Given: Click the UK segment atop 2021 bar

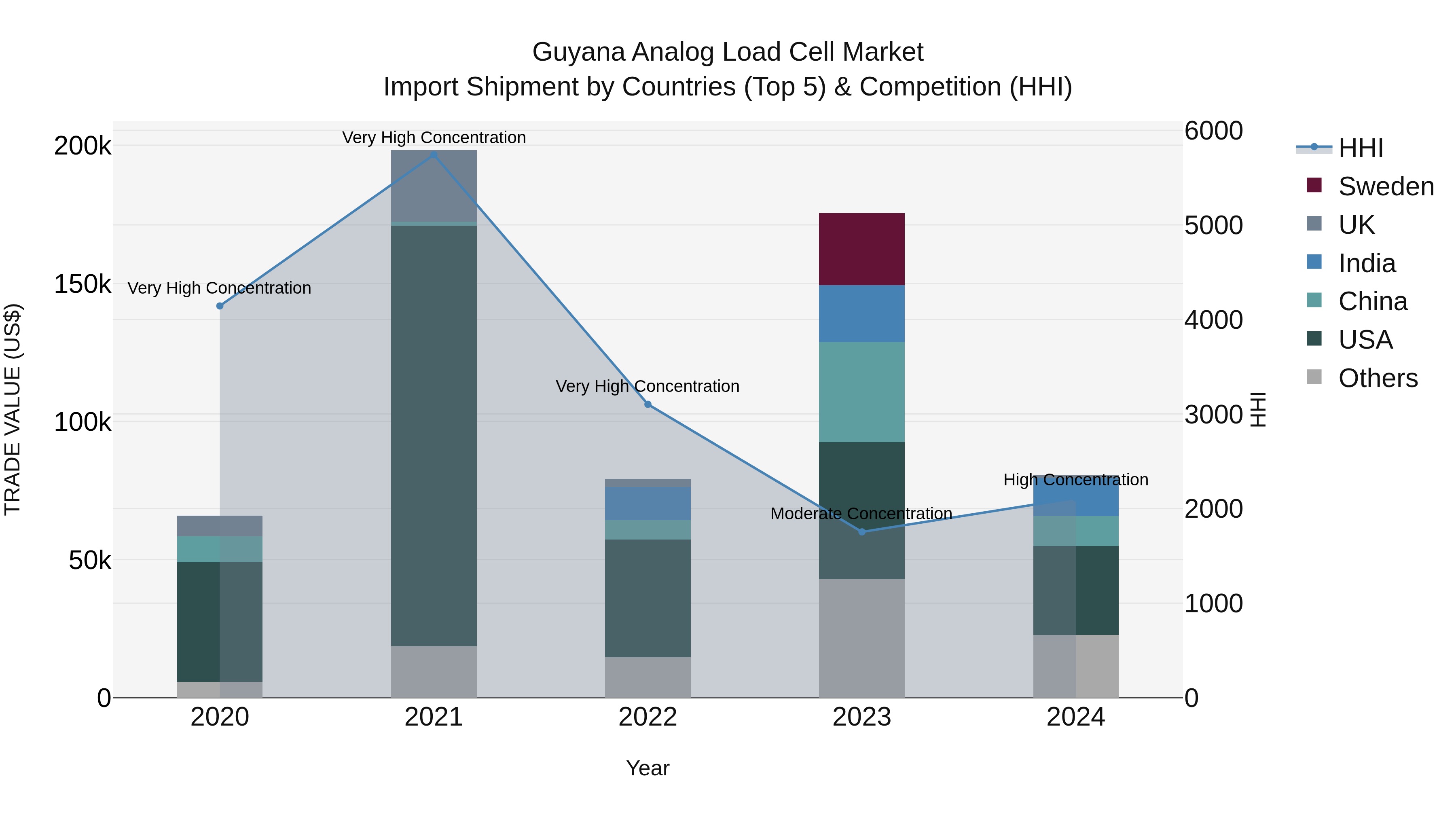Looking at the screenshot, I should click(434, 186).
